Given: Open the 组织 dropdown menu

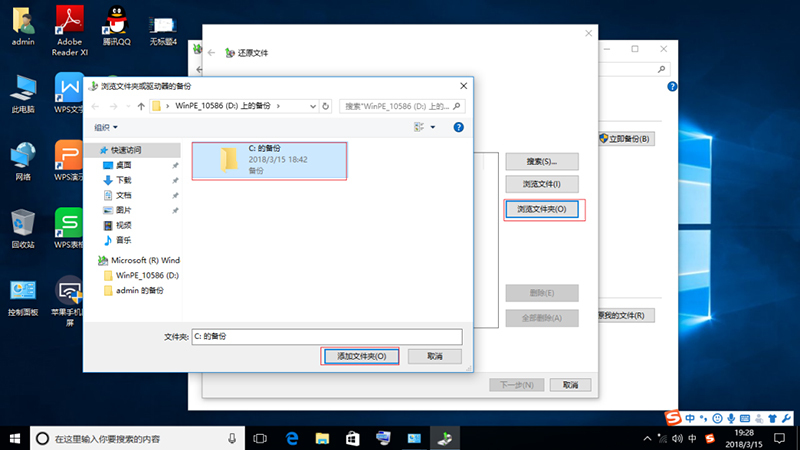Looking at the screenshot, I should click(106, 127).
